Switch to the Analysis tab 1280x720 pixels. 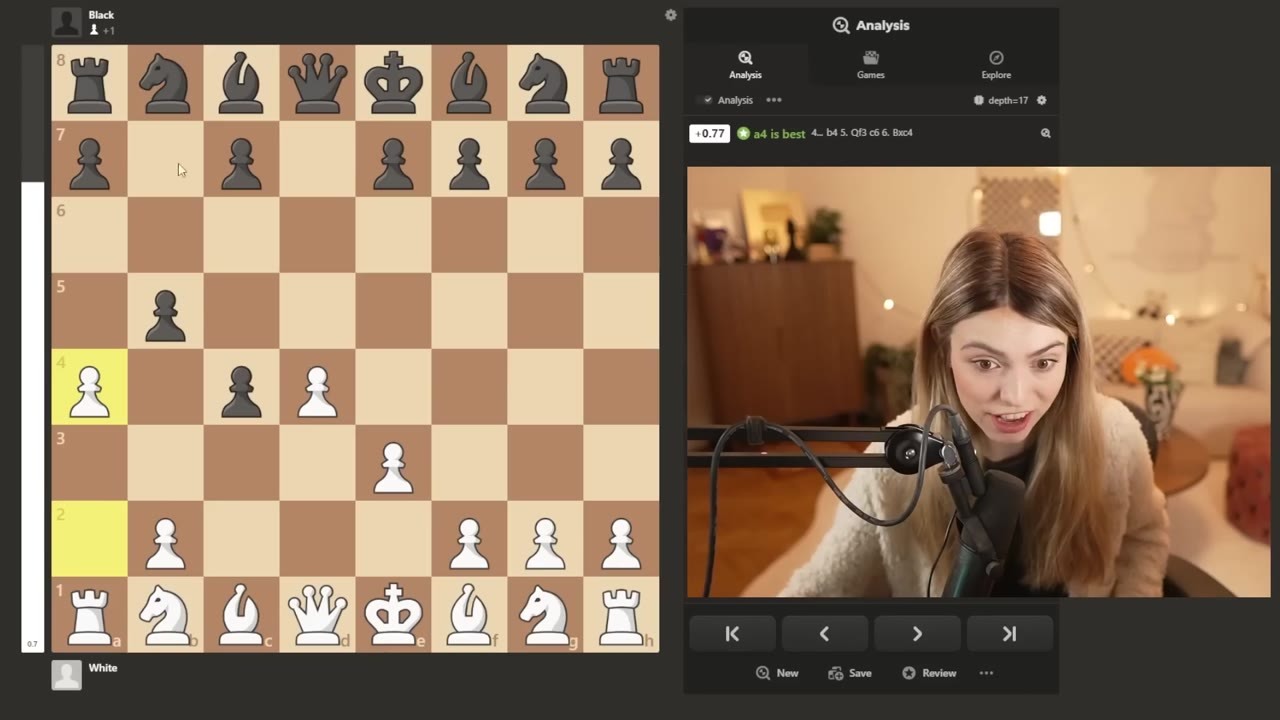click(745, 65)
